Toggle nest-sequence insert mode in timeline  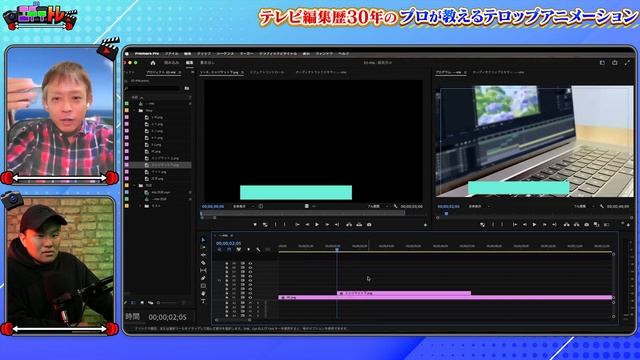[x=219, y=249]
